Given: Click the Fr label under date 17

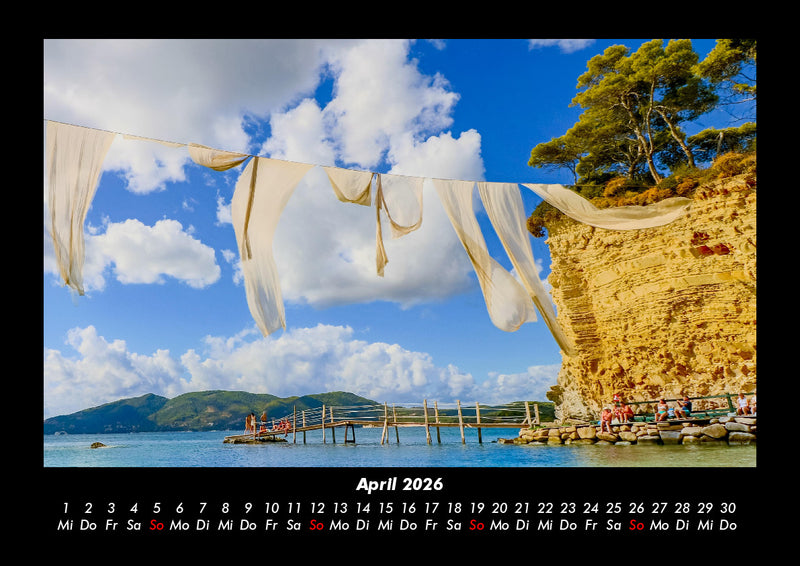Looking at the screenshot, I should click(431, 525).
